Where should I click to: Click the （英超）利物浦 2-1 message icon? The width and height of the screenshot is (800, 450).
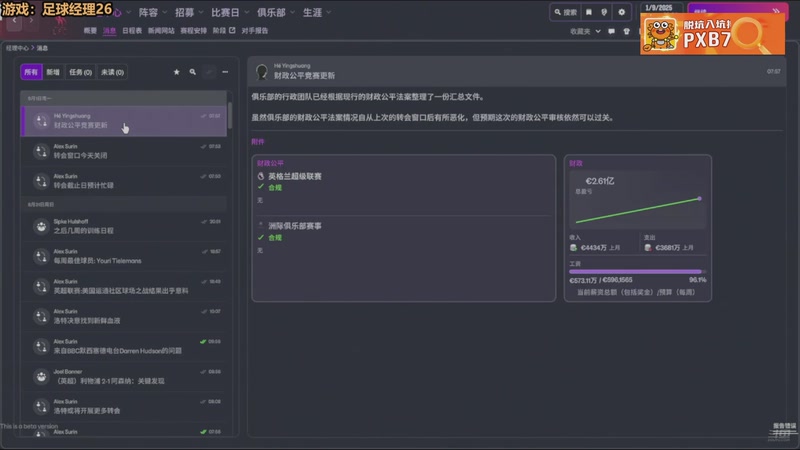pyautogui.click(x=41, y=377)
